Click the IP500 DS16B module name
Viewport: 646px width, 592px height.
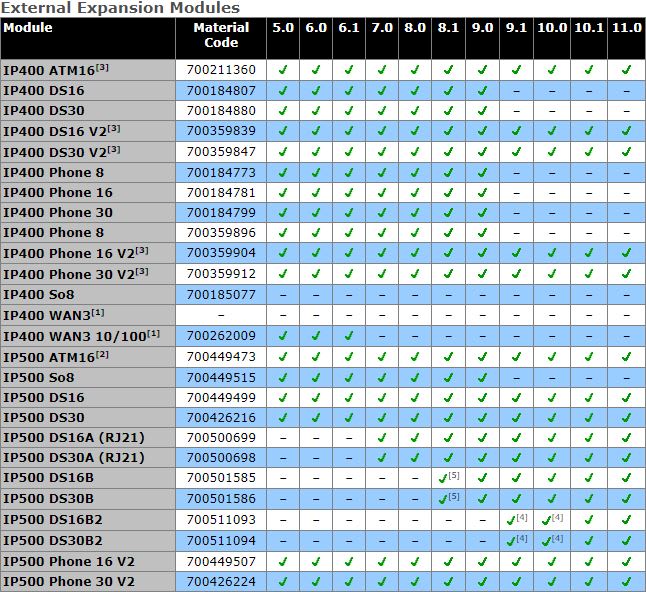point(49,477)
